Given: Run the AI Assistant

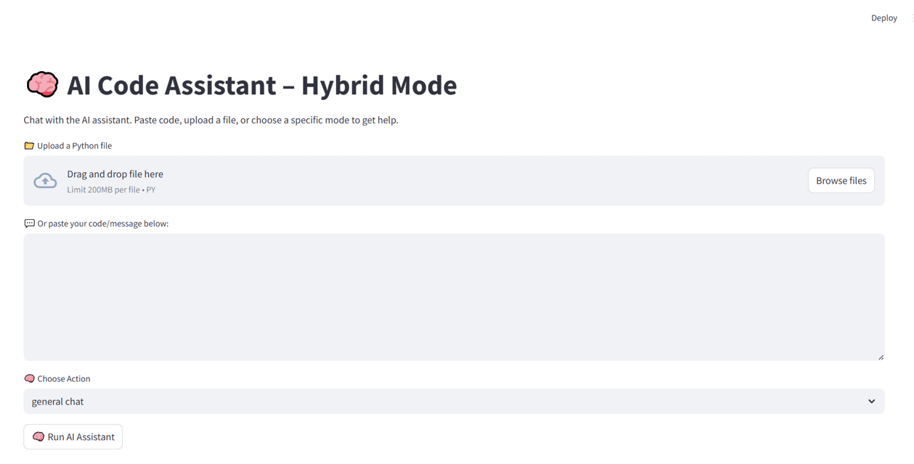Looking at the screenshot, I should coord(73,437).
